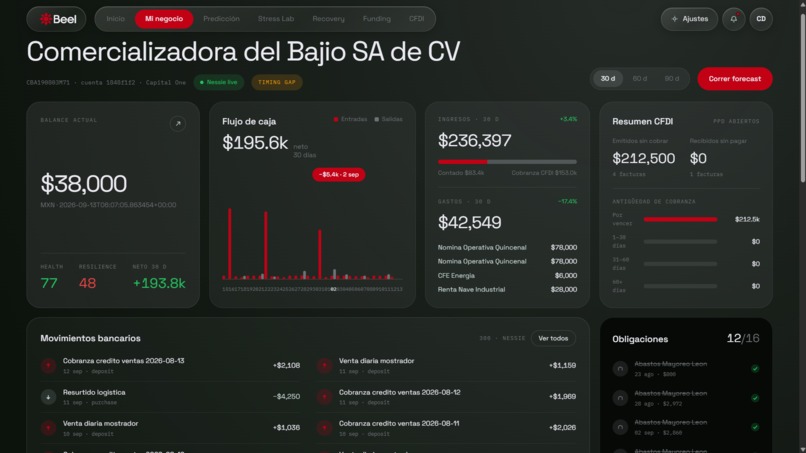
Task: Toggle Entradas series in chart legend
Action: [x=350, y=119]
